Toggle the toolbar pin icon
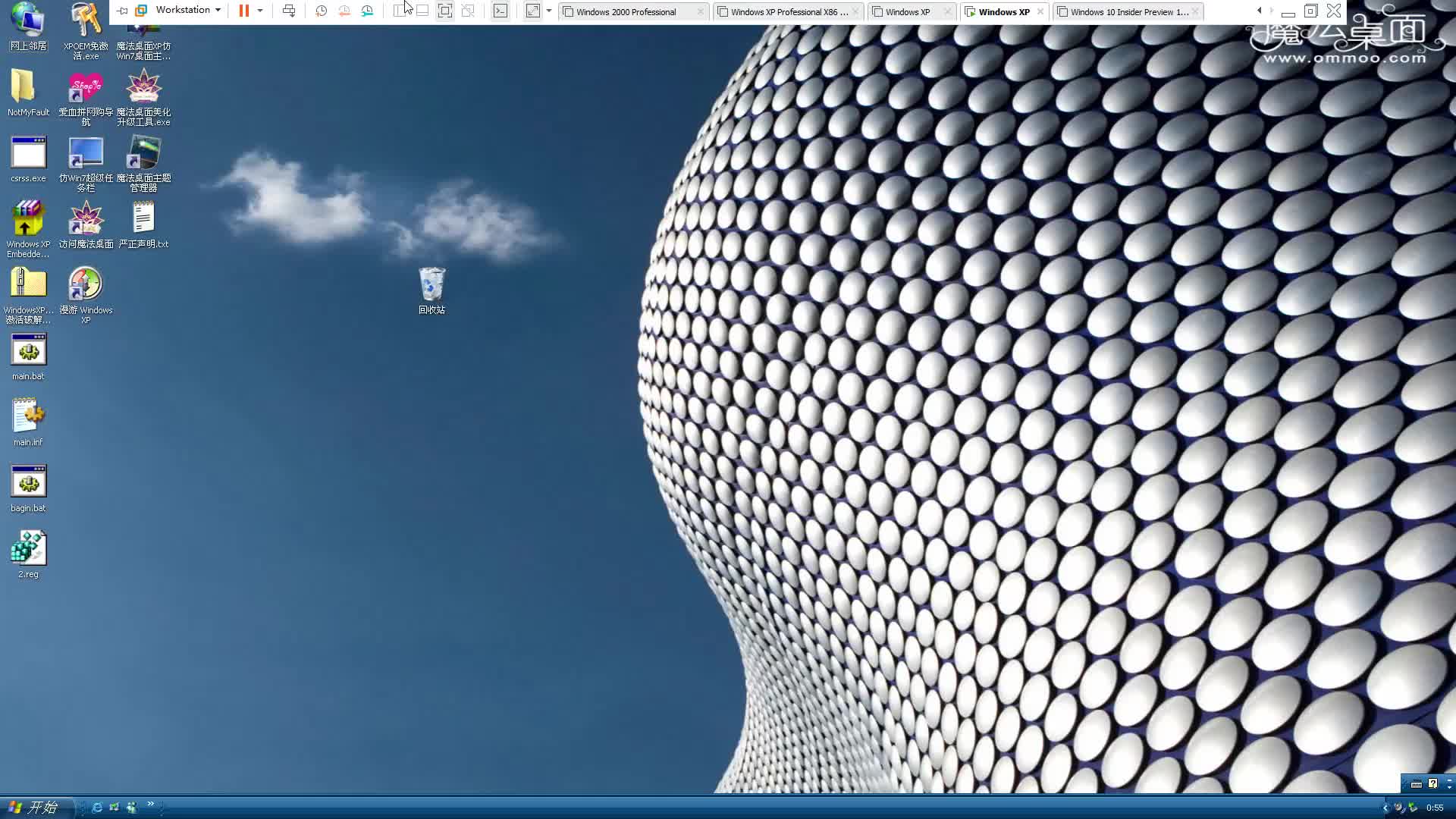The image size is (1456, 819). point(122,11)
